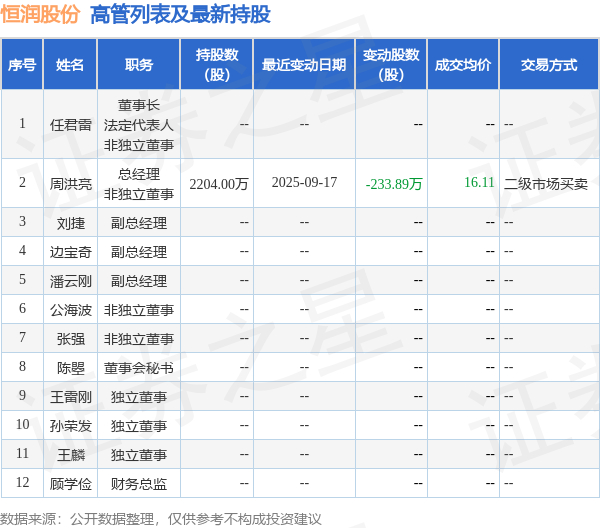The width and height of the screenshot is (600, 528).
Task: Click the 恒润股份 company title
Action: click(x=40, y=15)
